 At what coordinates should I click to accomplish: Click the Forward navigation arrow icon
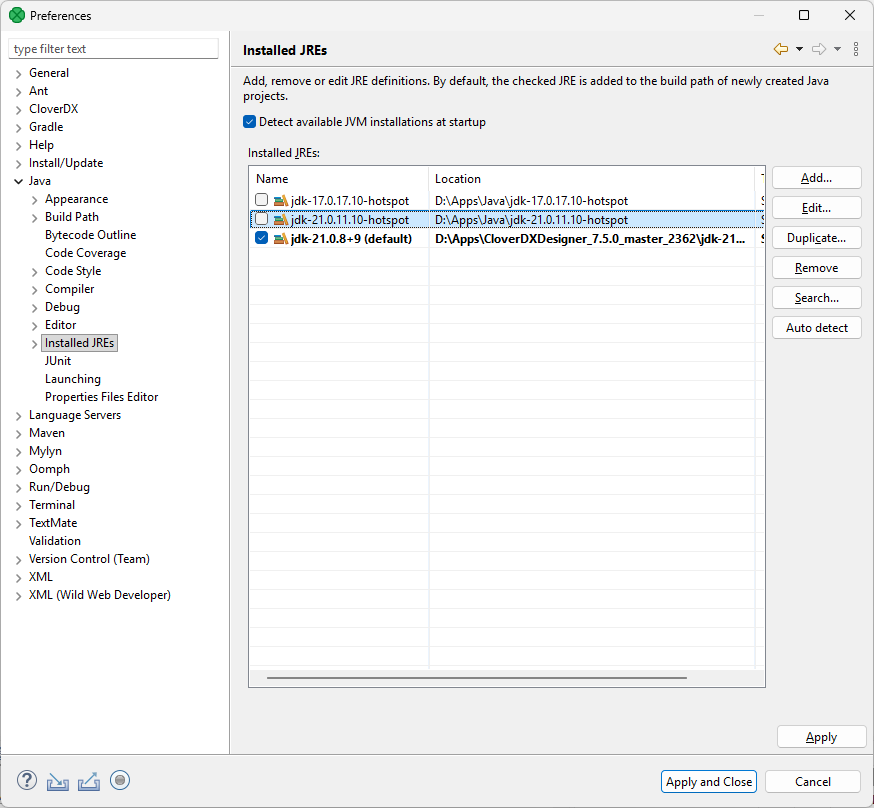click(x=819, y=49)
